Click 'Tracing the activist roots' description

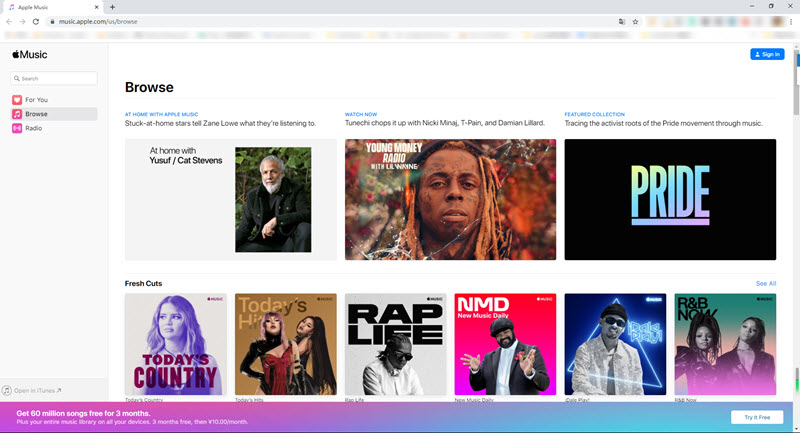click(x=663, y=123)
